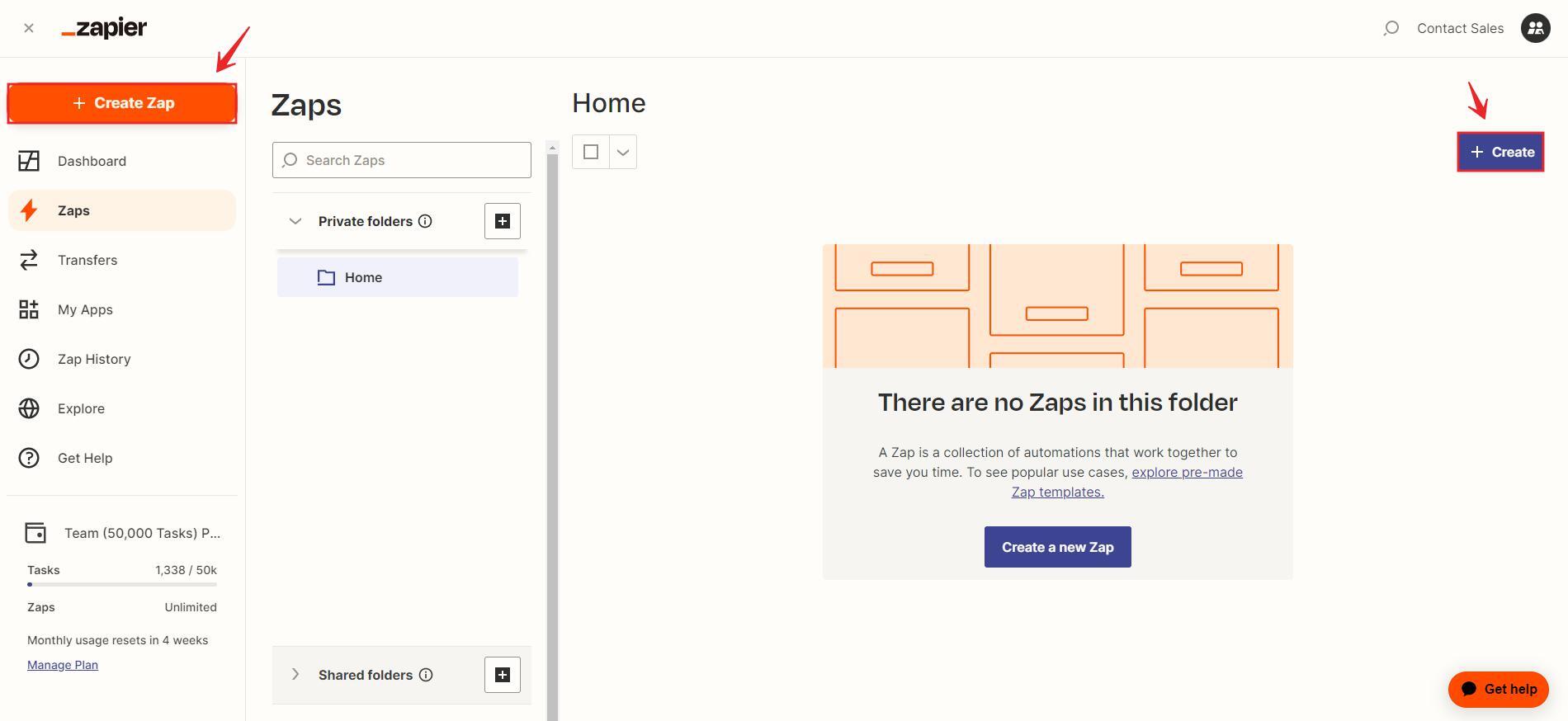This screenshot has width=1568, height=721.
Task: Click the Get Help question mark icon
Action: click(29, 458)
